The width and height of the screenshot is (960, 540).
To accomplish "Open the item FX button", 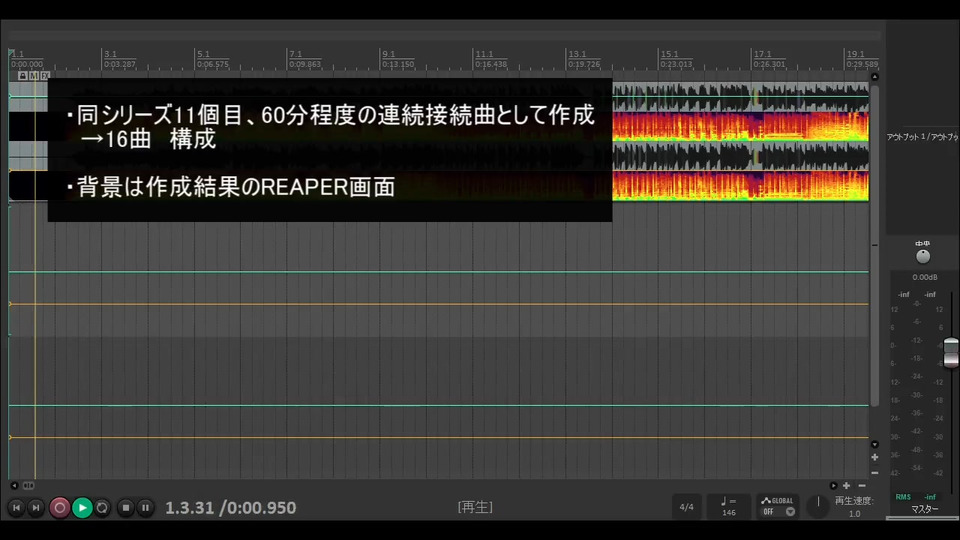I will pyautogui.click(x=45, y=75).
